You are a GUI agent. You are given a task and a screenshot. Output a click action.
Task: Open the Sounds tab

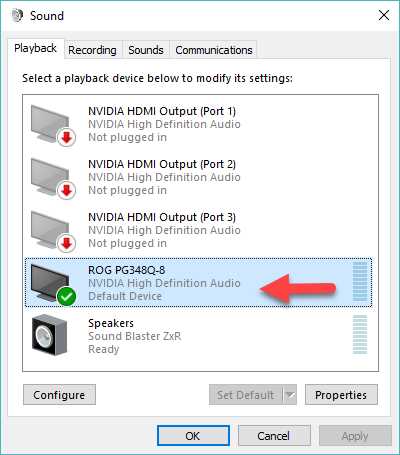(146, 50)
